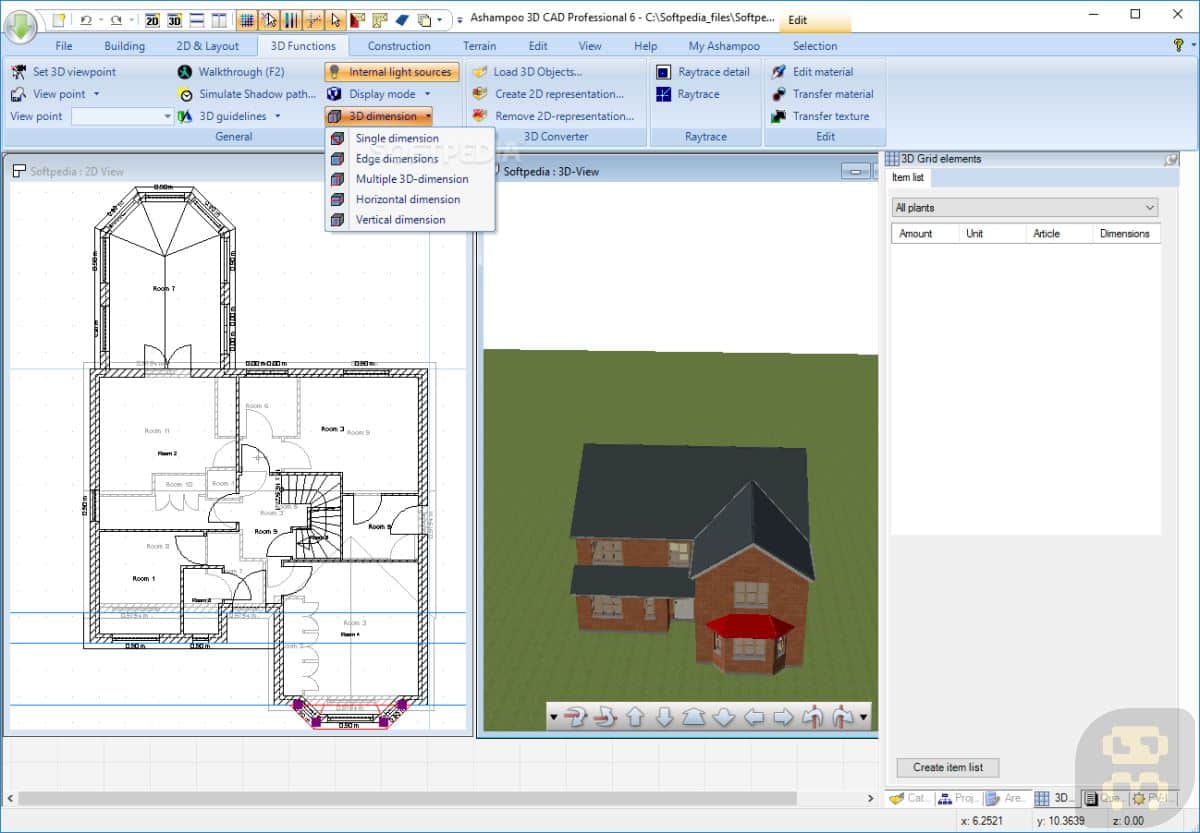Tile windows horizontally icon

pos(197,19)
